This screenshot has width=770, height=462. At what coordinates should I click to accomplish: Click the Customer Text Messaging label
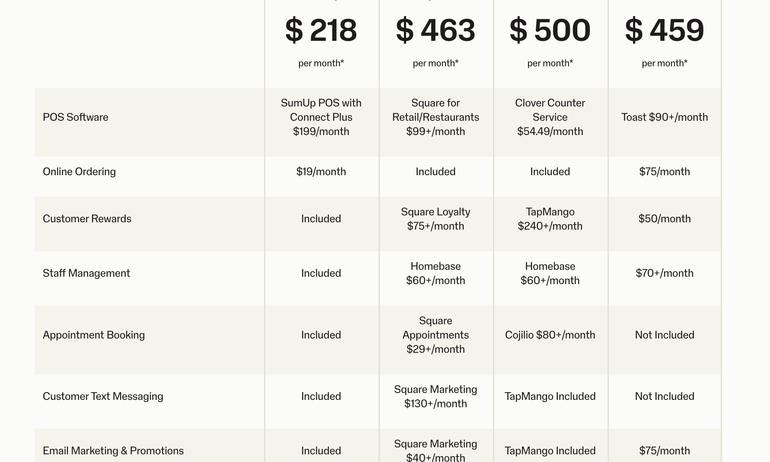coord(103,397)
